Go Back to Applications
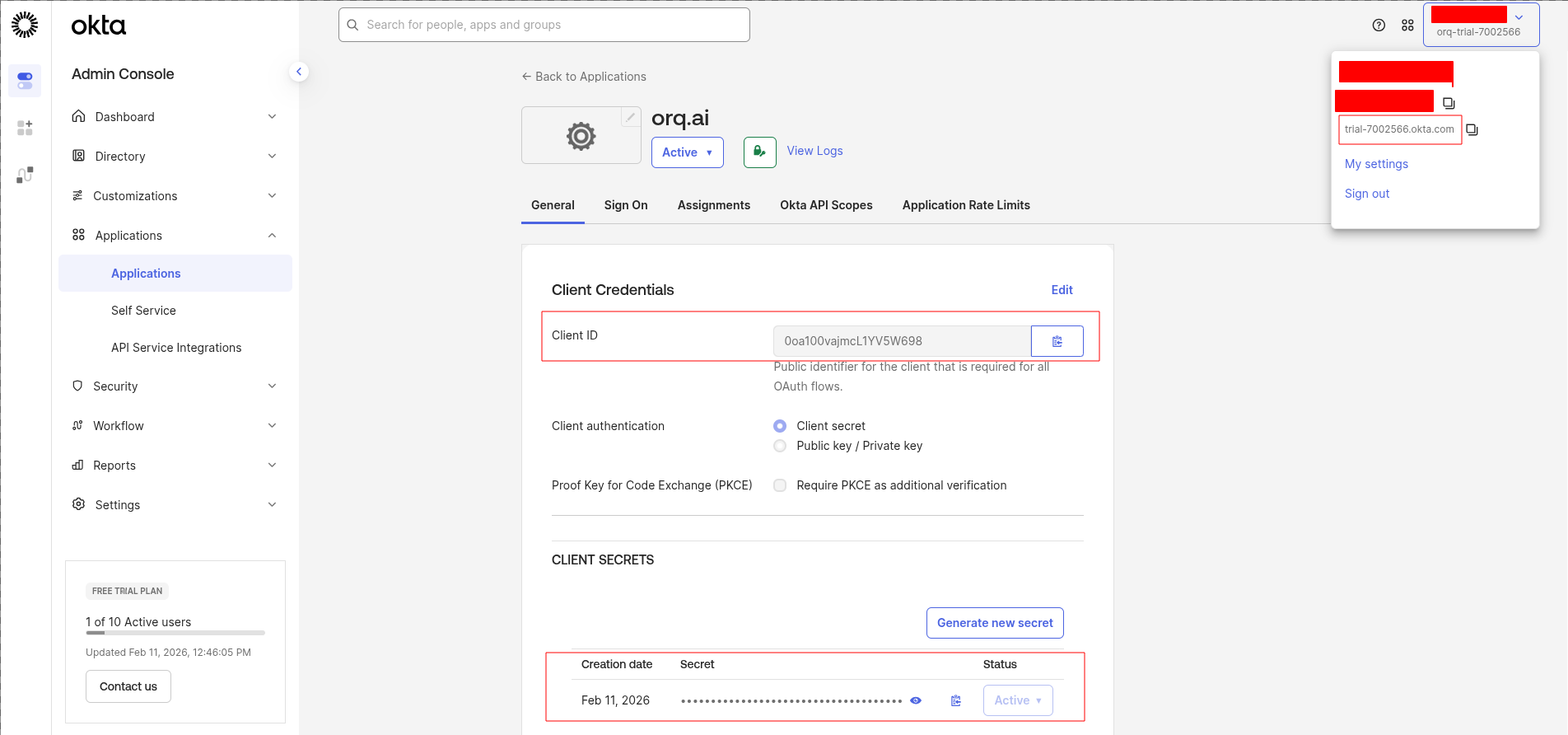 [584, 77]
